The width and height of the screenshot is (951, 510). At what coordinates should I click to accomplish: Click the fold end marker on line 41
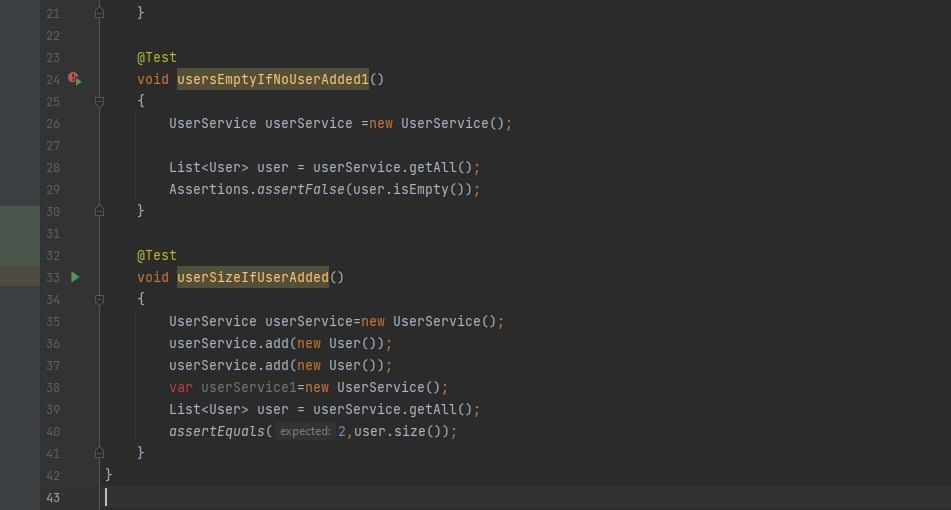point(99,453)
